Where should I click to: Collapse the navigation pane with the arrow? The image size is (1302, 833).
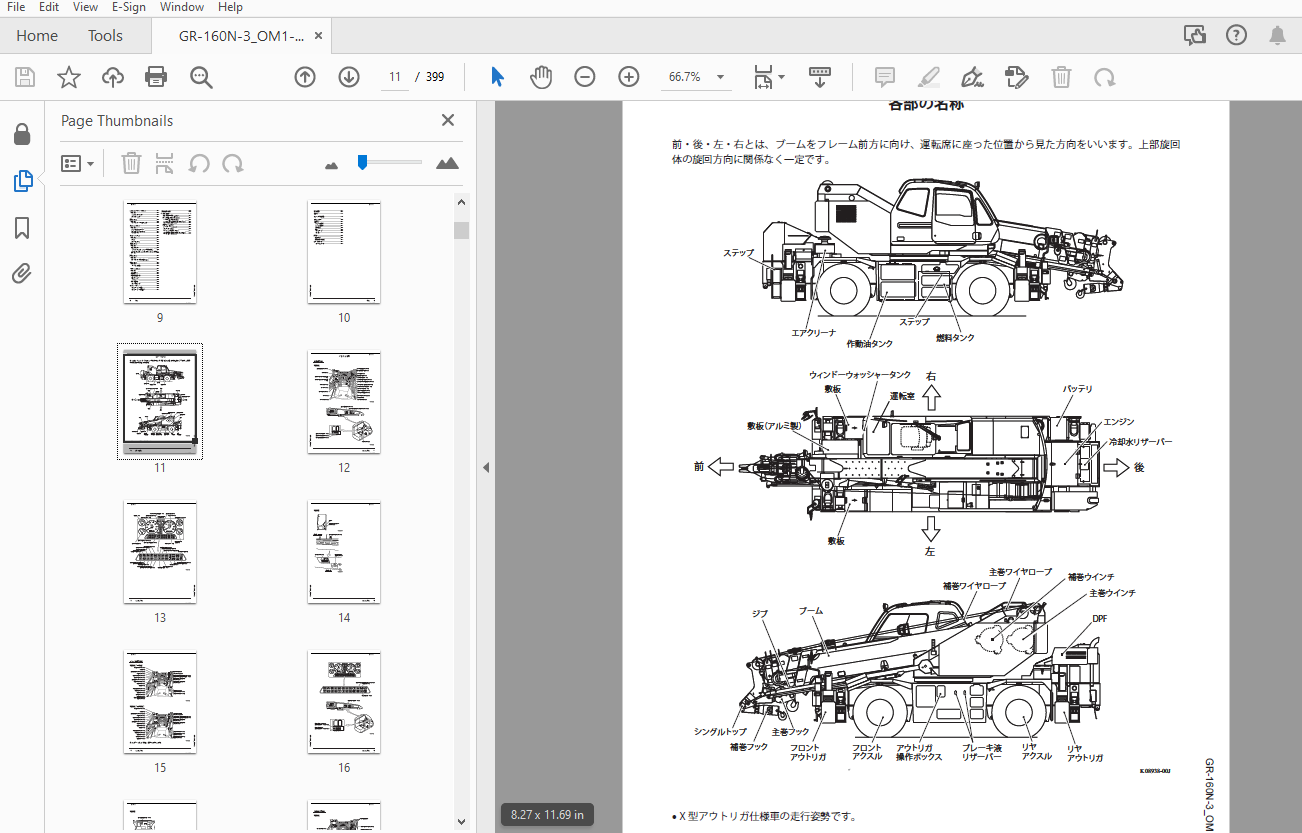point(485,467)
